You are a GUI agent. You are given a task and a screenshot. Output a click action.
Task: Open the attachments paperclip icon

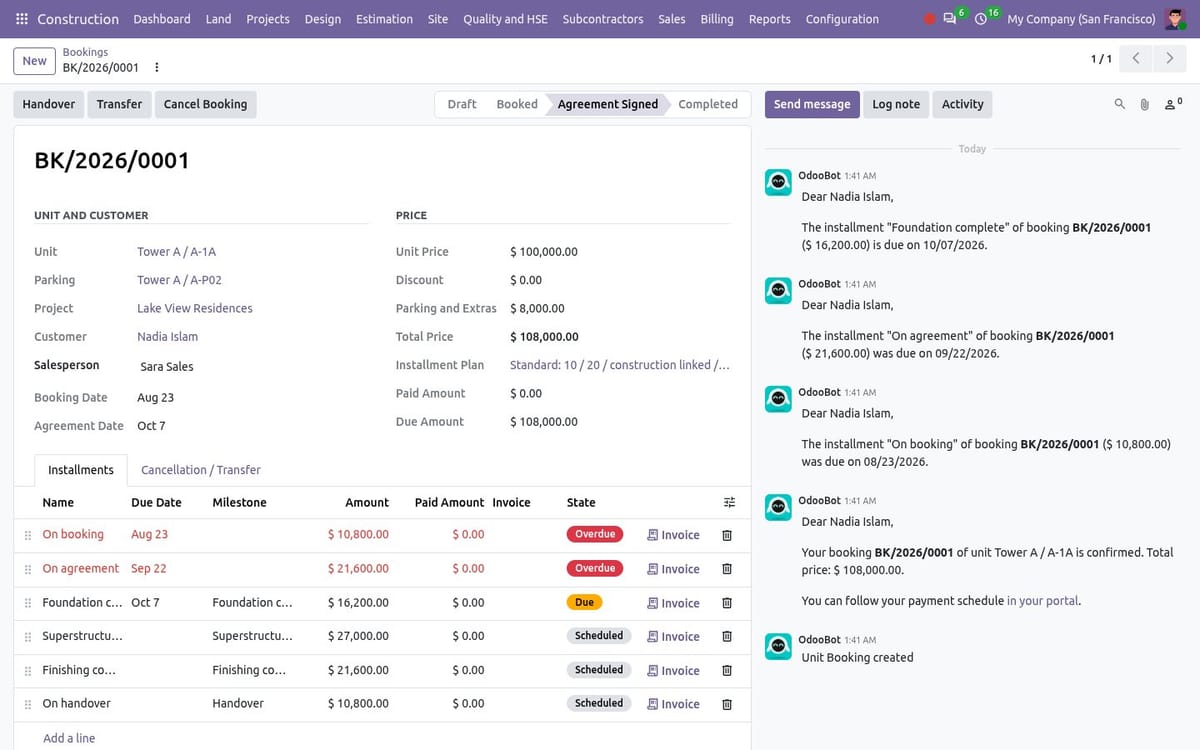click(1144, 104)
